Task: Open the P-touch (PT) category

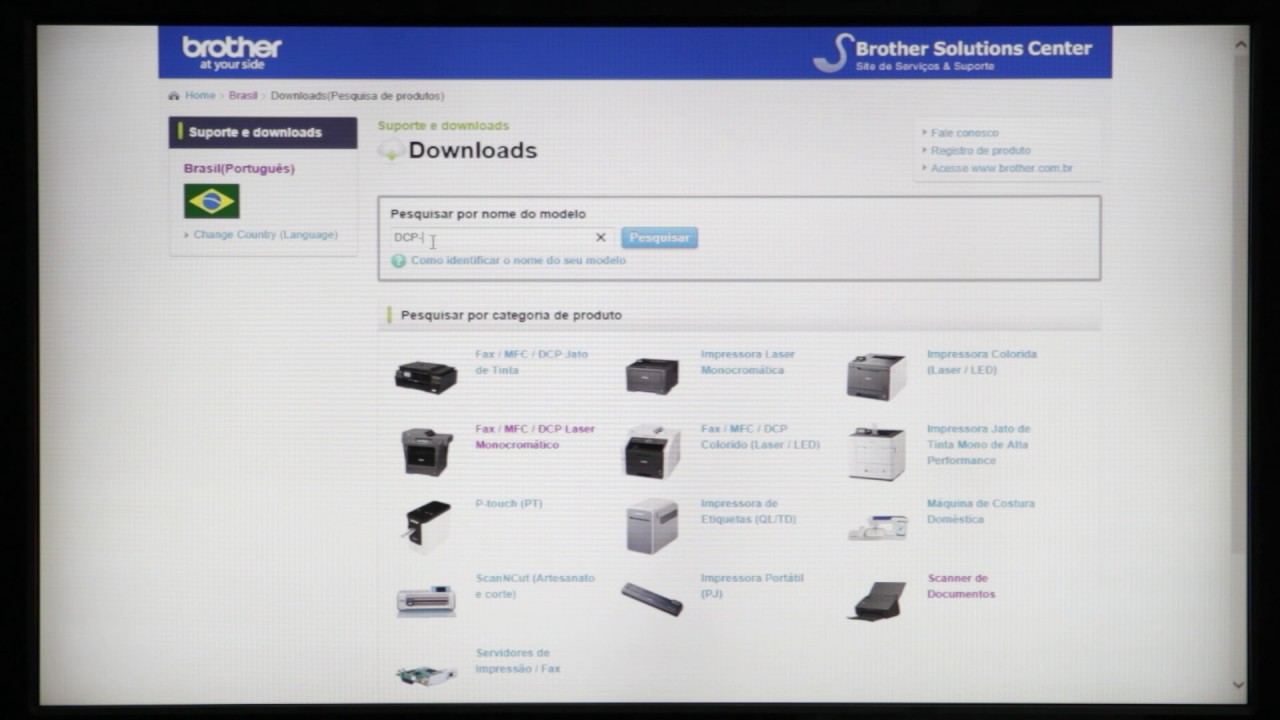Action: [x=509, y=504]
